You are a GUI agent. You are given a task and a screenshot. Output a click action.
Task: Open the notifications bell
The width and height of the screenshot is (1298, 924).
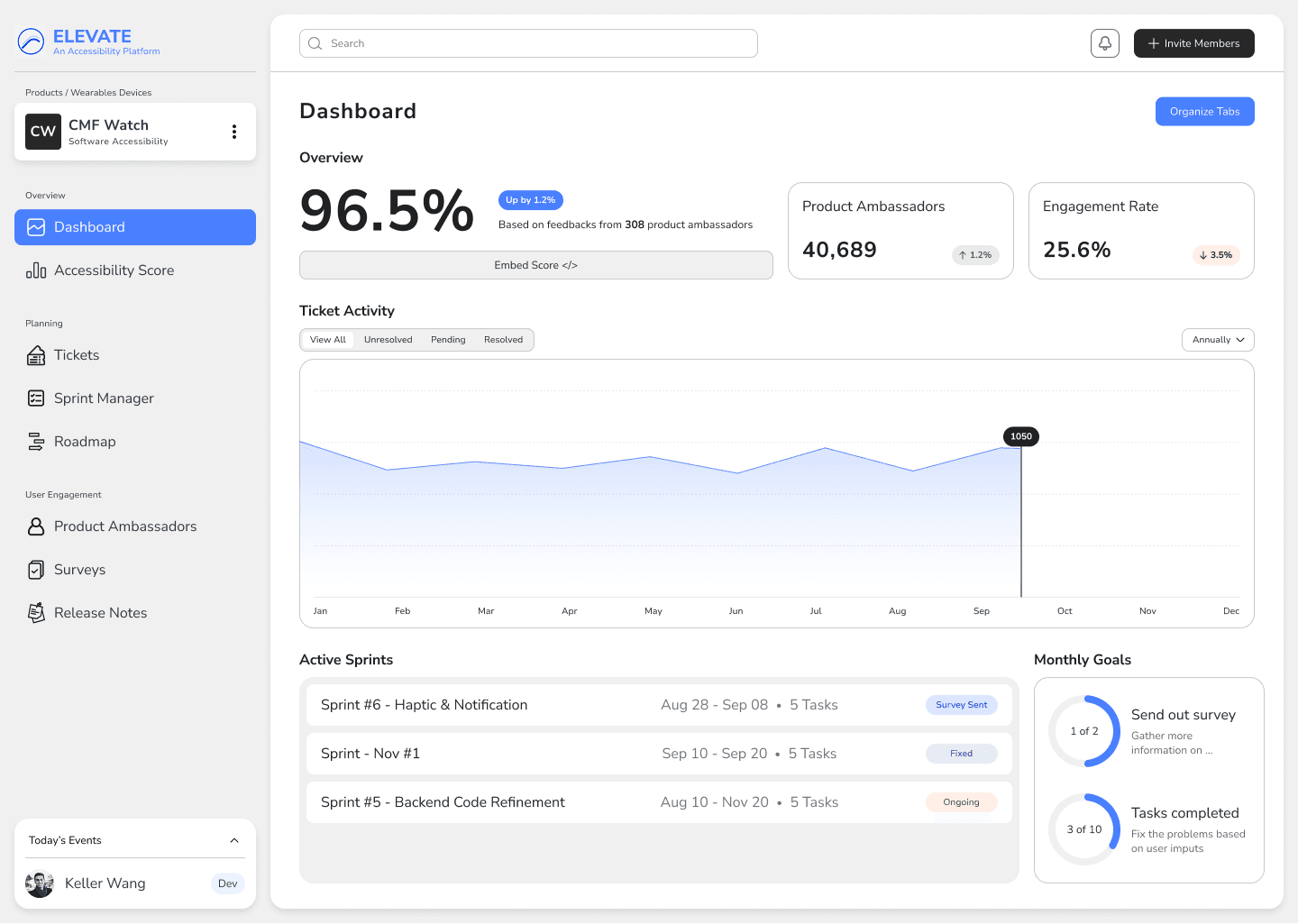[1104, 42]
